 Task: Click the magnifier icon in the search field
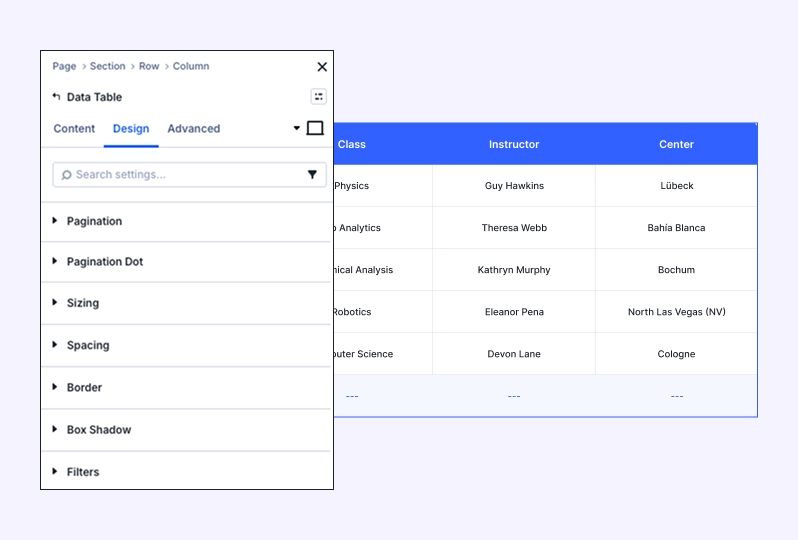[66, 175]
